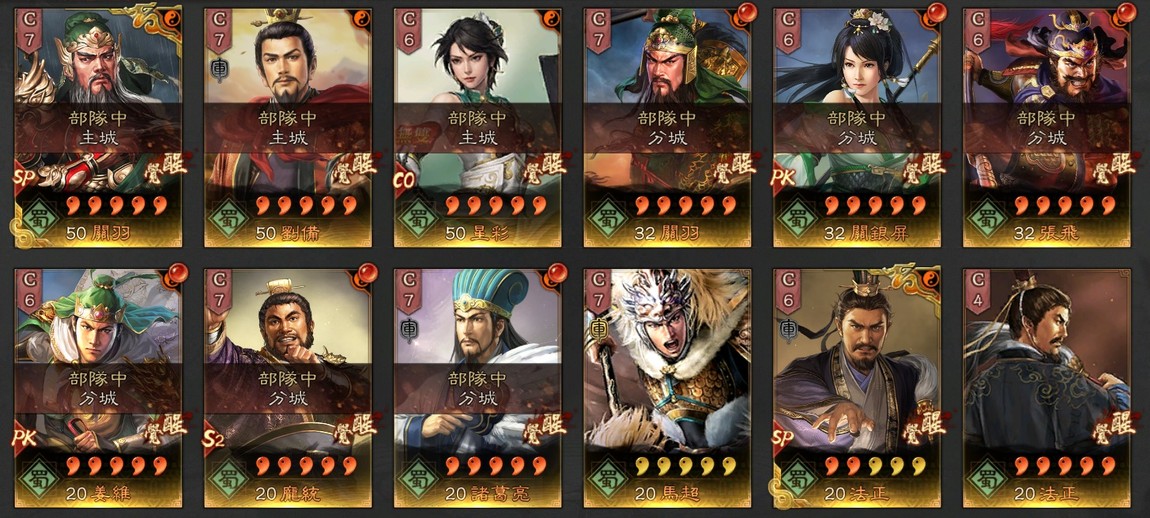
Task: Select the SP 法正 card portrait
Action: tap(857, 387)
